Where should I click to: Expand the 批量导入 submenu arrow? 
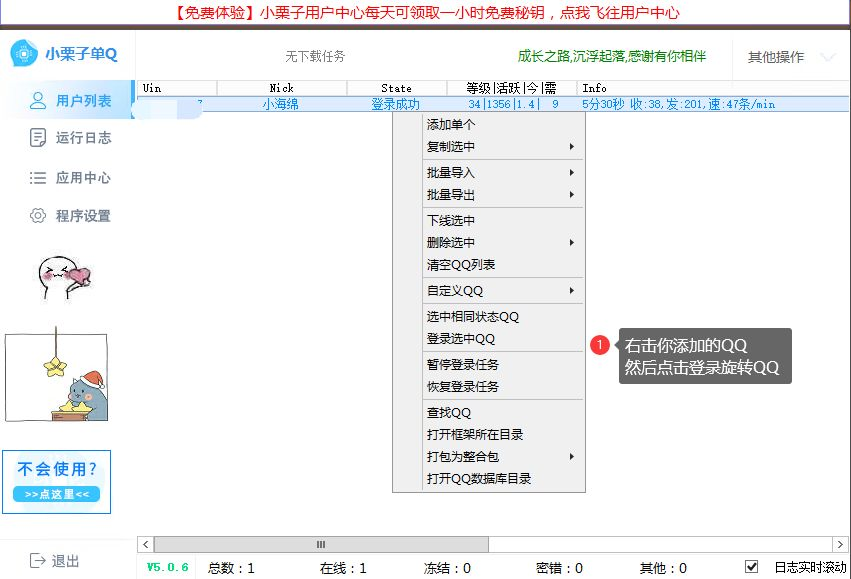[x=571, y=173]
